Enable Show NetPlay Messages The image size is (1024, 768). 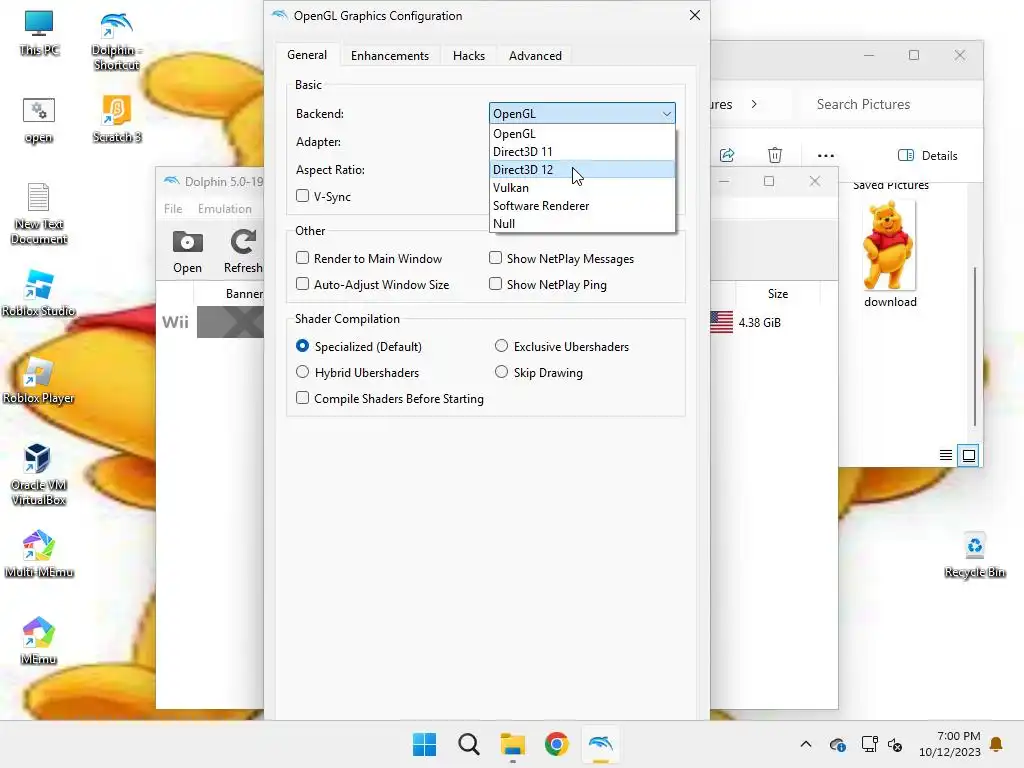(496, 258)
